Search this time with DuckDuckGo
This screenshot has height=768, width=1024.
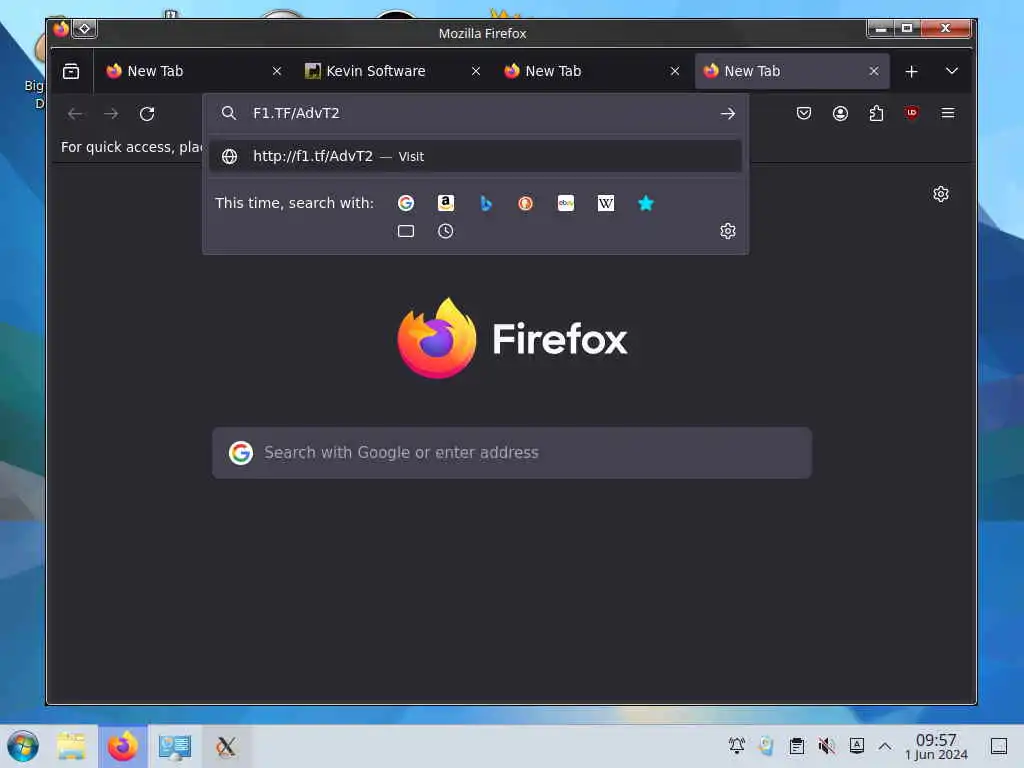[x=526, y=203]
